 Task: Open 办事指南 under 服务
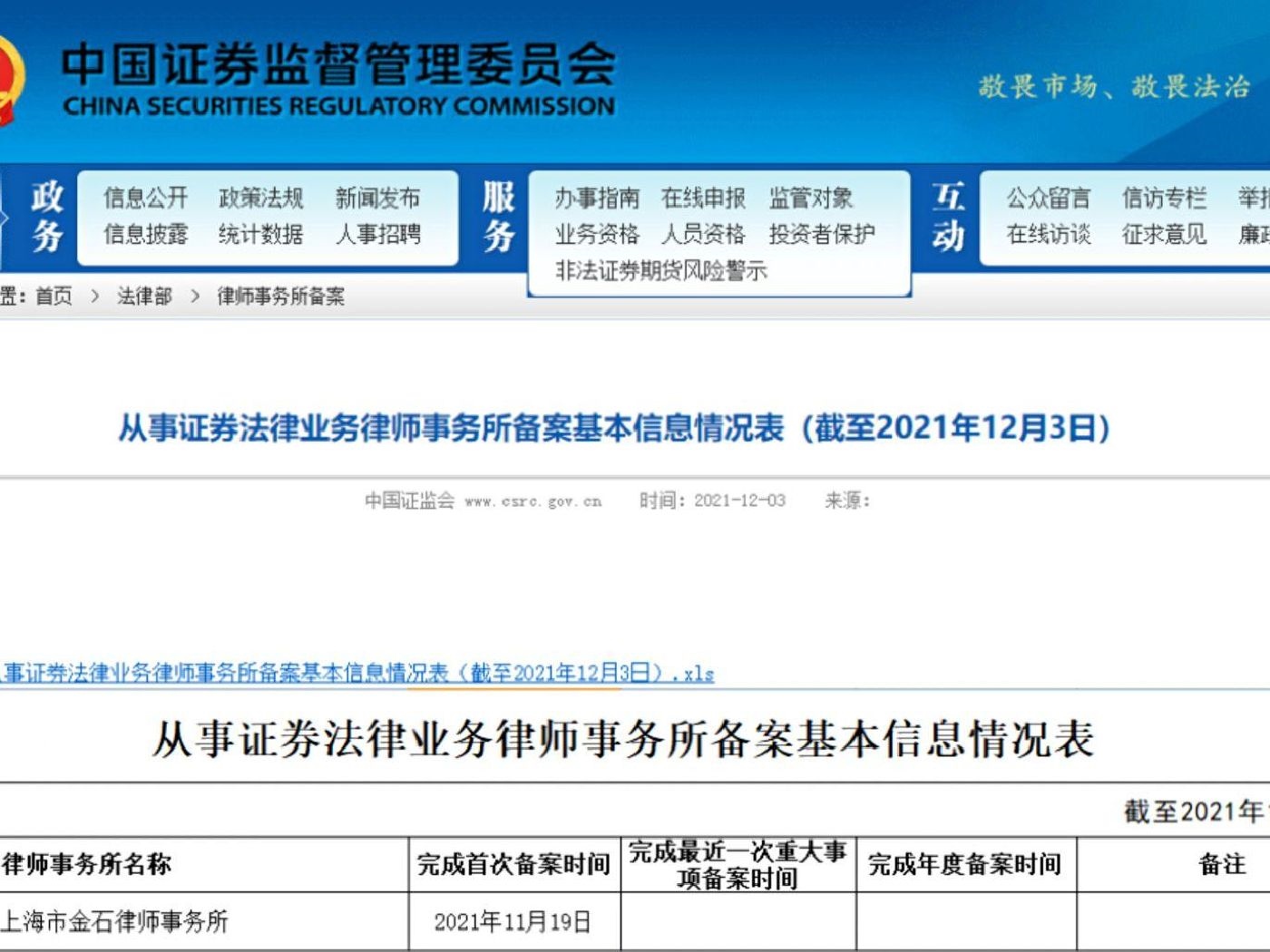tap(598, 198)
